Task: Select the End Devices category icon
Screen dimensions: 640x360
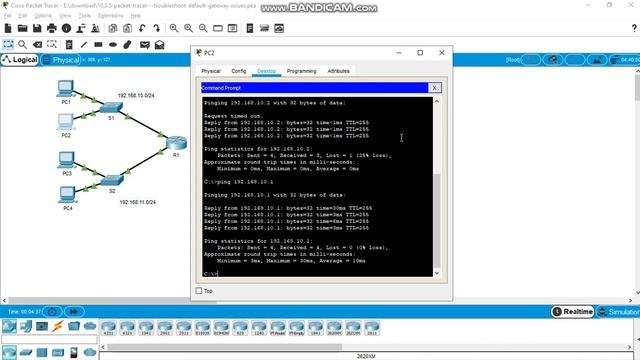Action: pyautogui.click(x=26, y=326)
